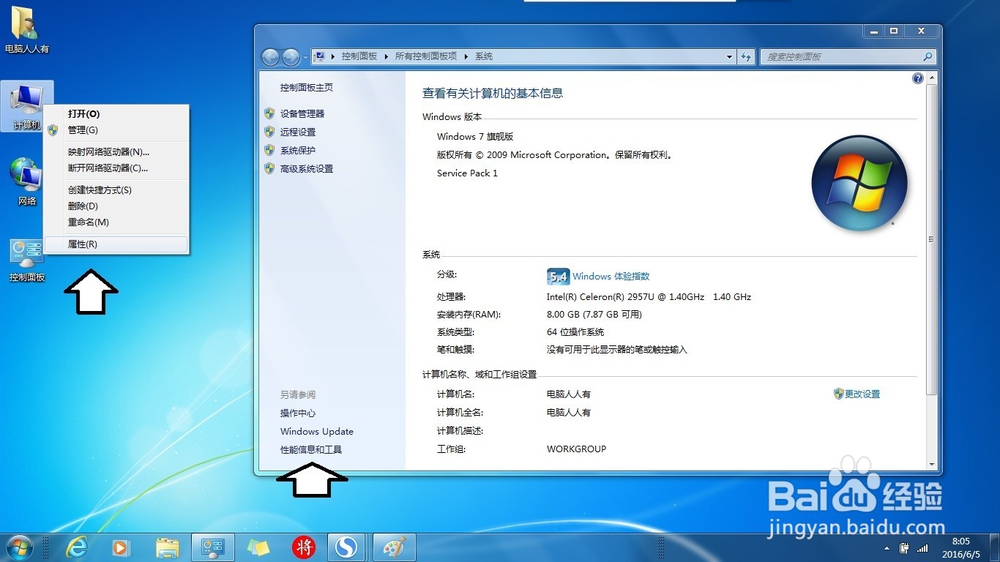The width and height of the screenshot is (1000, 562).
Task: Click the search magnifier icon
Action: tap(928, 57)
